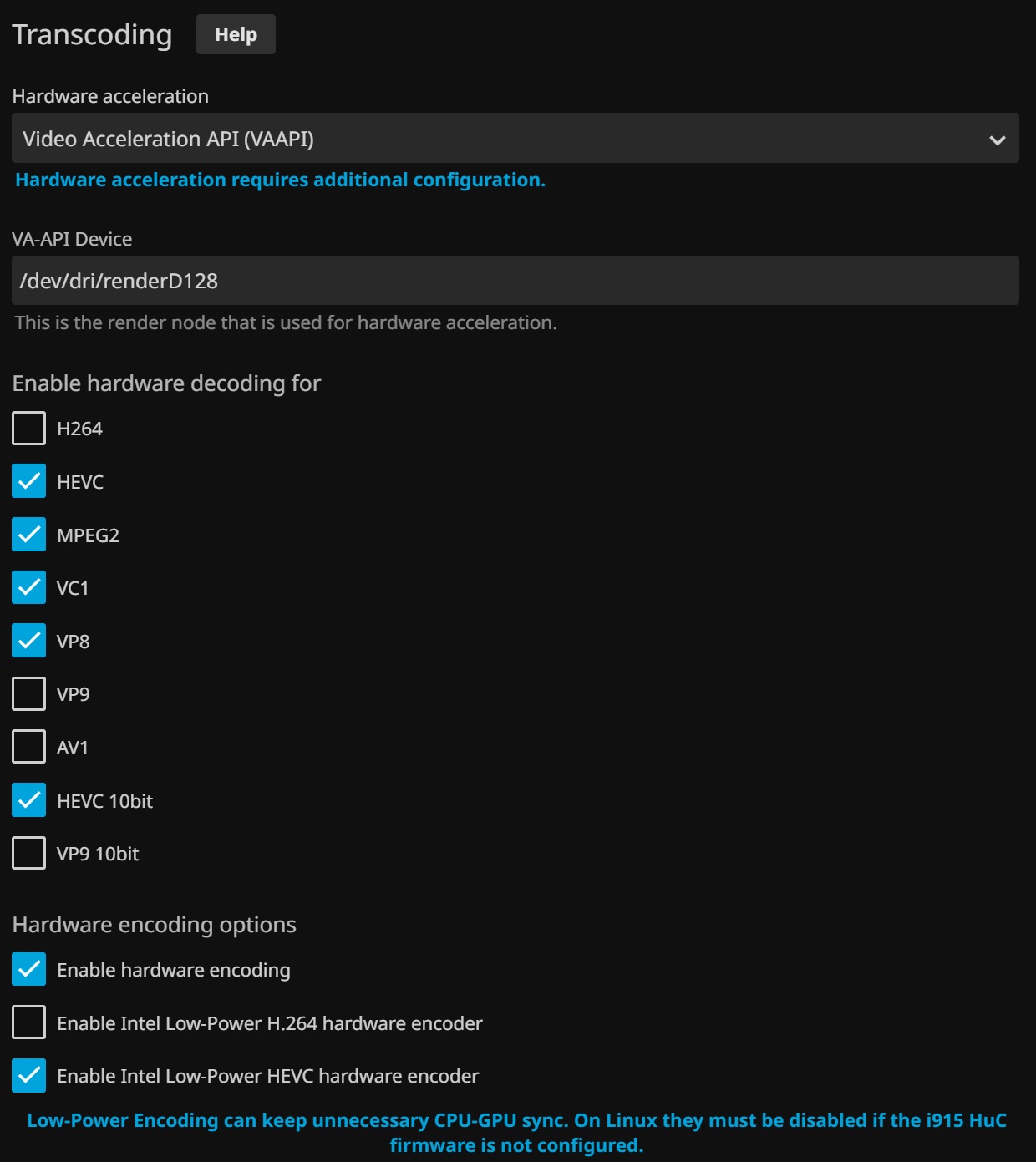Click the AV1 label text
The height and width of the screenshot is (1162, 1036).
click(x=72, y=748)
